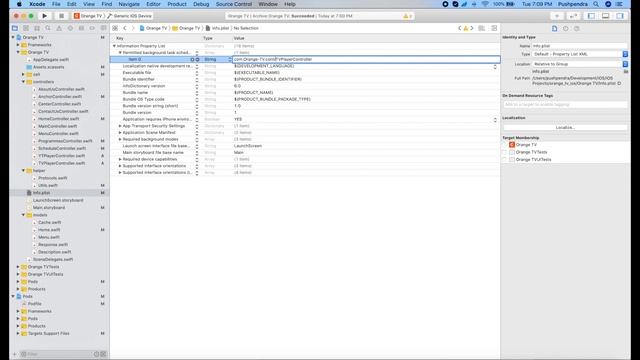Select Main.storyboard in navigator
Viewport: 640px width, 360px height.
click(49, 207)
